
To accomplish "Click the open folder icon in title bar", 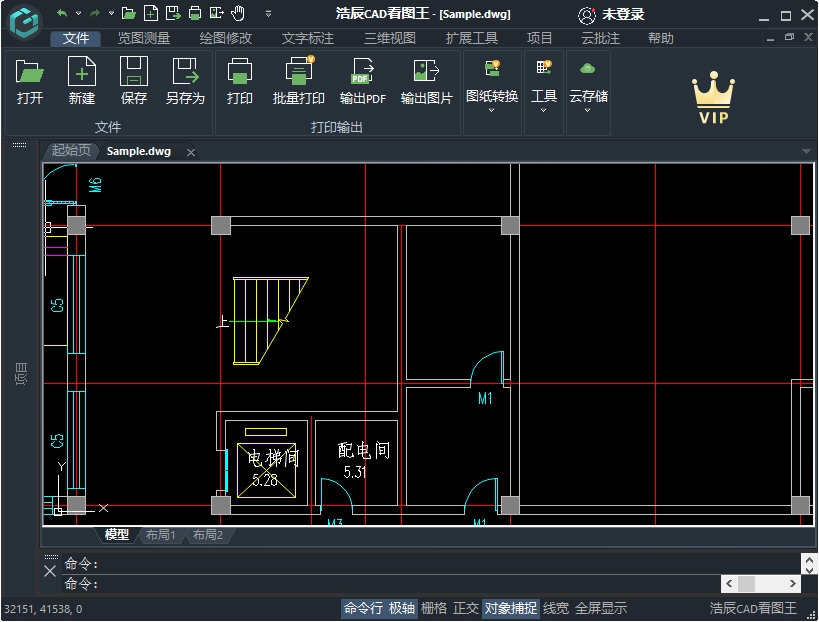I will pos(128,13).
